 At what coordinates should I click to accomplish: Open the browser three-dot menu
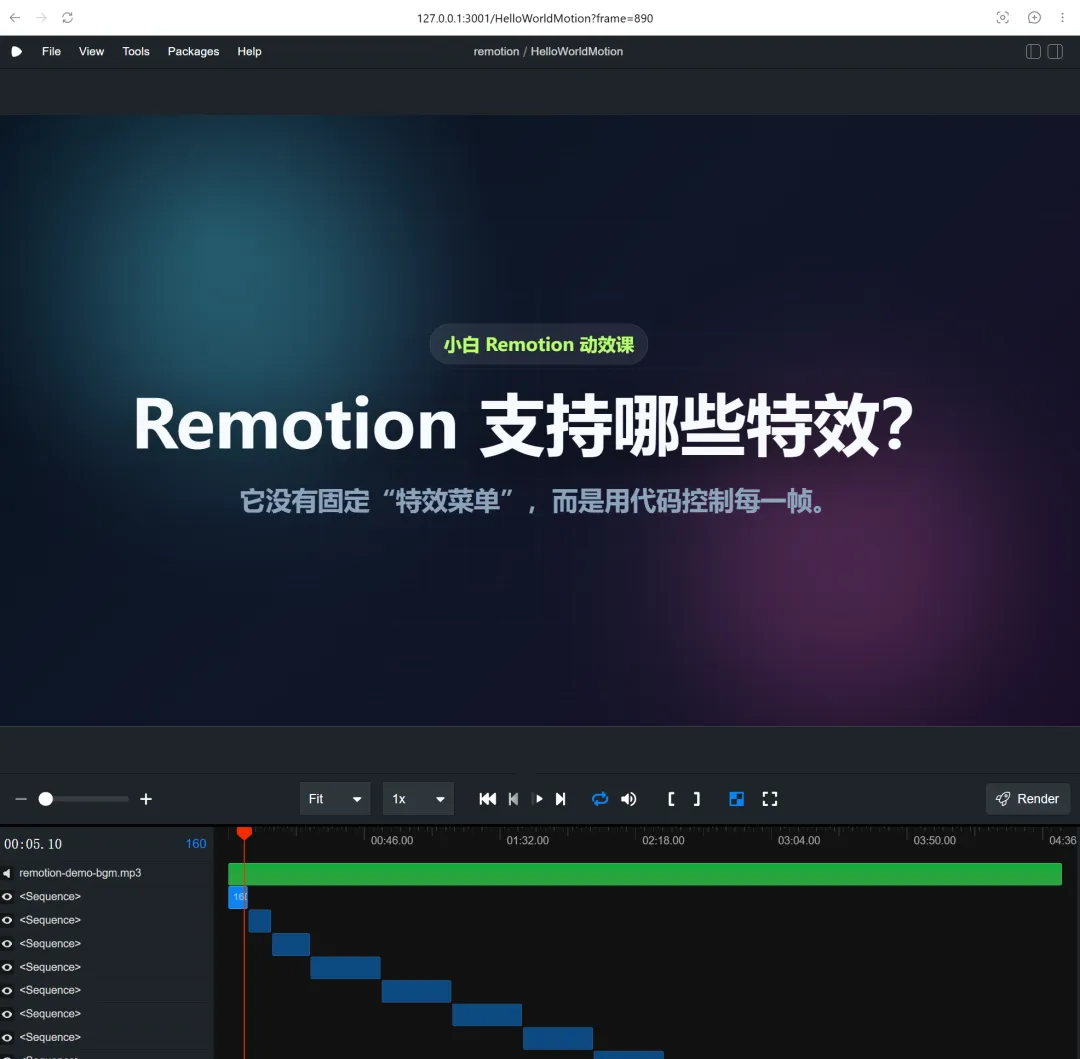[1063, 18]
